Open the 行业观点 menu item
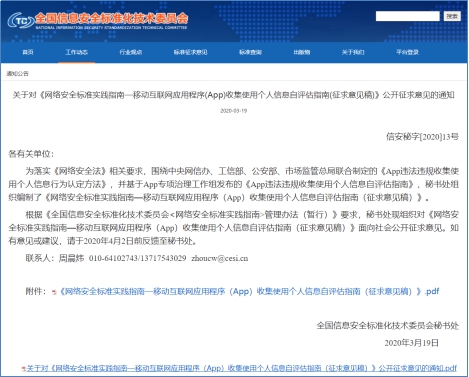This screenshot has width=469, height=377. pyautogui.click(x=131, y=52)
